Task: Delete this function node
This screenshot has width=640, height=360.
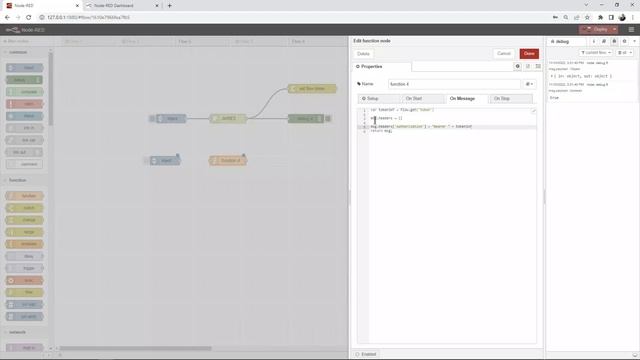Action: pyautogui.click(x=363, y=54)
